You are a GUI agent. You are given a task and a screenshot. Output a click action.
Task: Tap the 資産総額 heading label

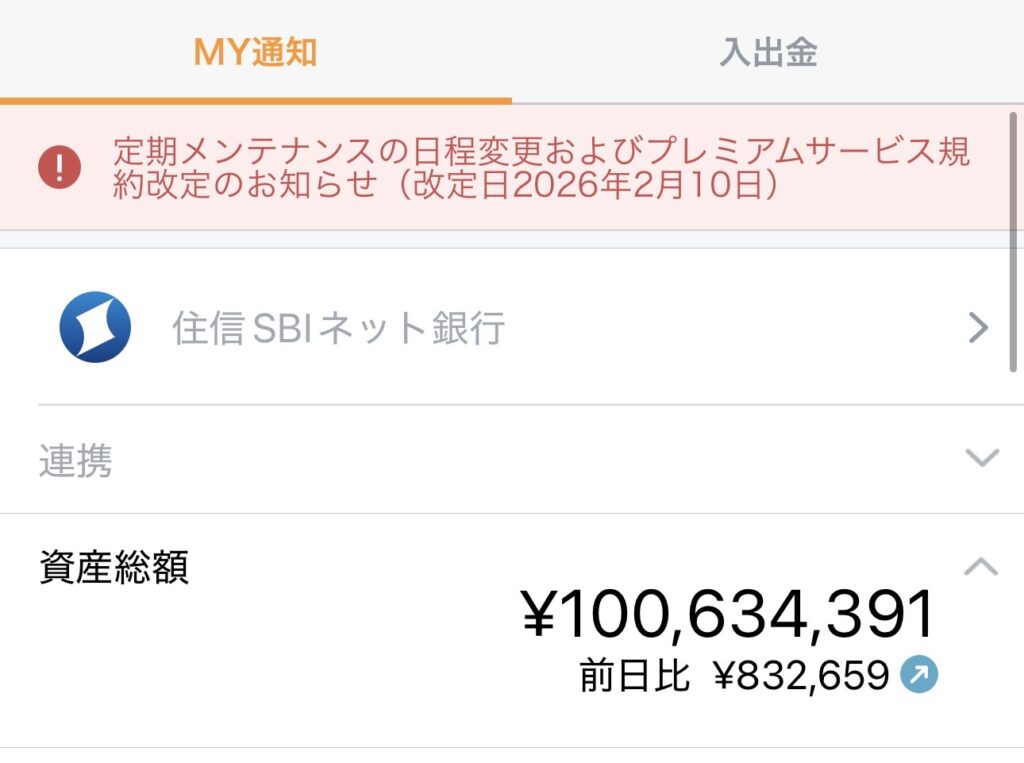click(114, 567)
